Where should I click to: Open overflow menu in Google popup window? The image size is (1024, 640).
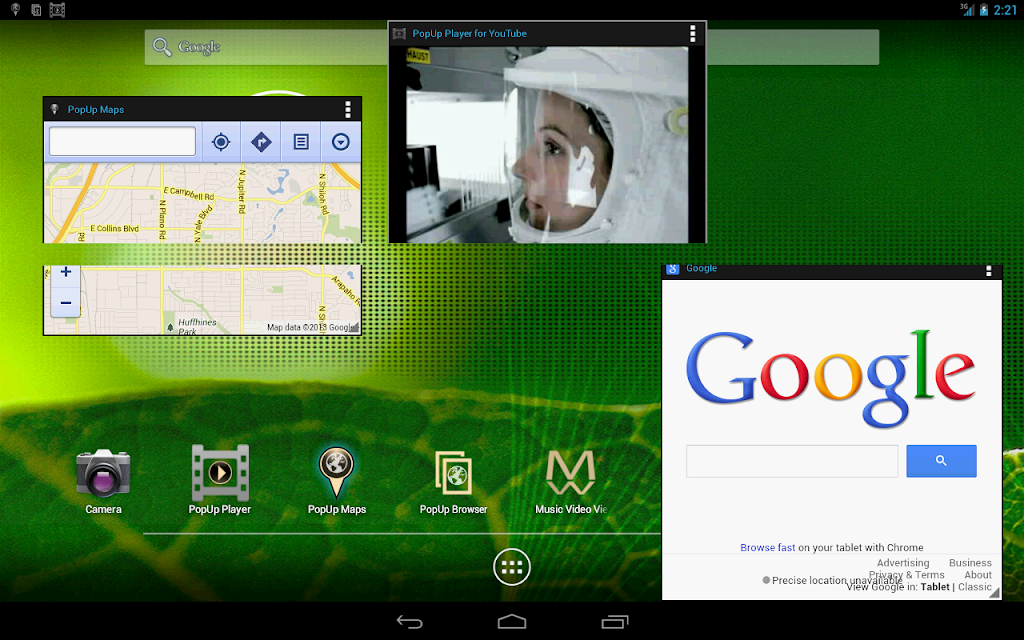click(x=988, y=270)
